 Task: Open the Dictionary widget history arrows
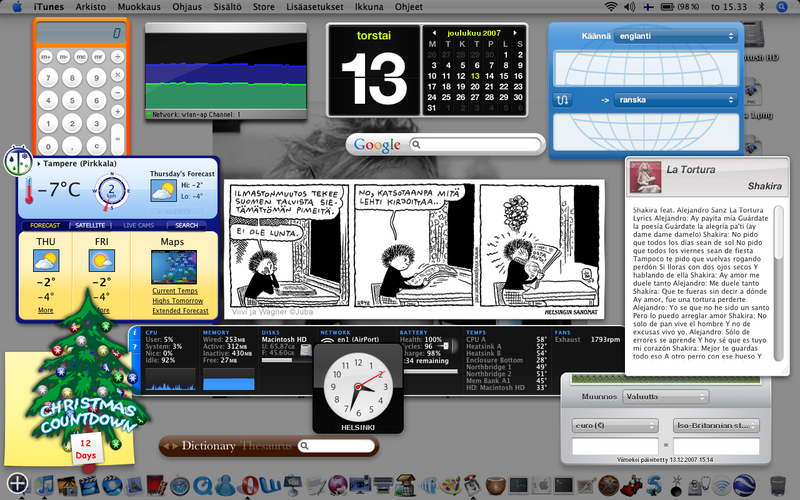click(x=170, y=445)
